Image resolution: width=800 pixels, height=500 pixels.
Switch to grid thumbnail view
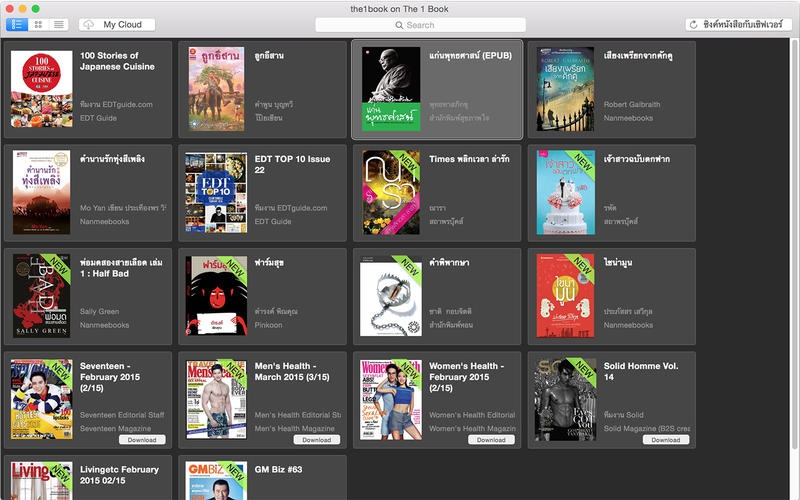pyautogui.click(x=38, y=24)
